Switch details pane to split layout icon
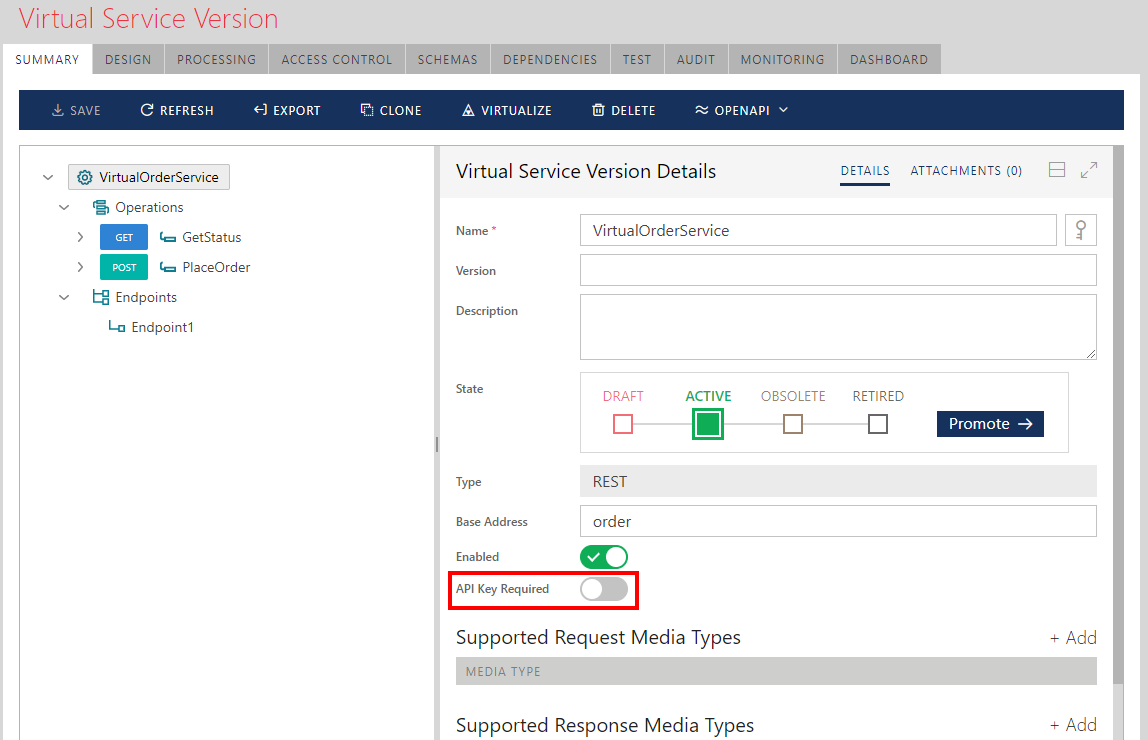This screenshot has height=740, width=1148. click(x=1056, y=171)
